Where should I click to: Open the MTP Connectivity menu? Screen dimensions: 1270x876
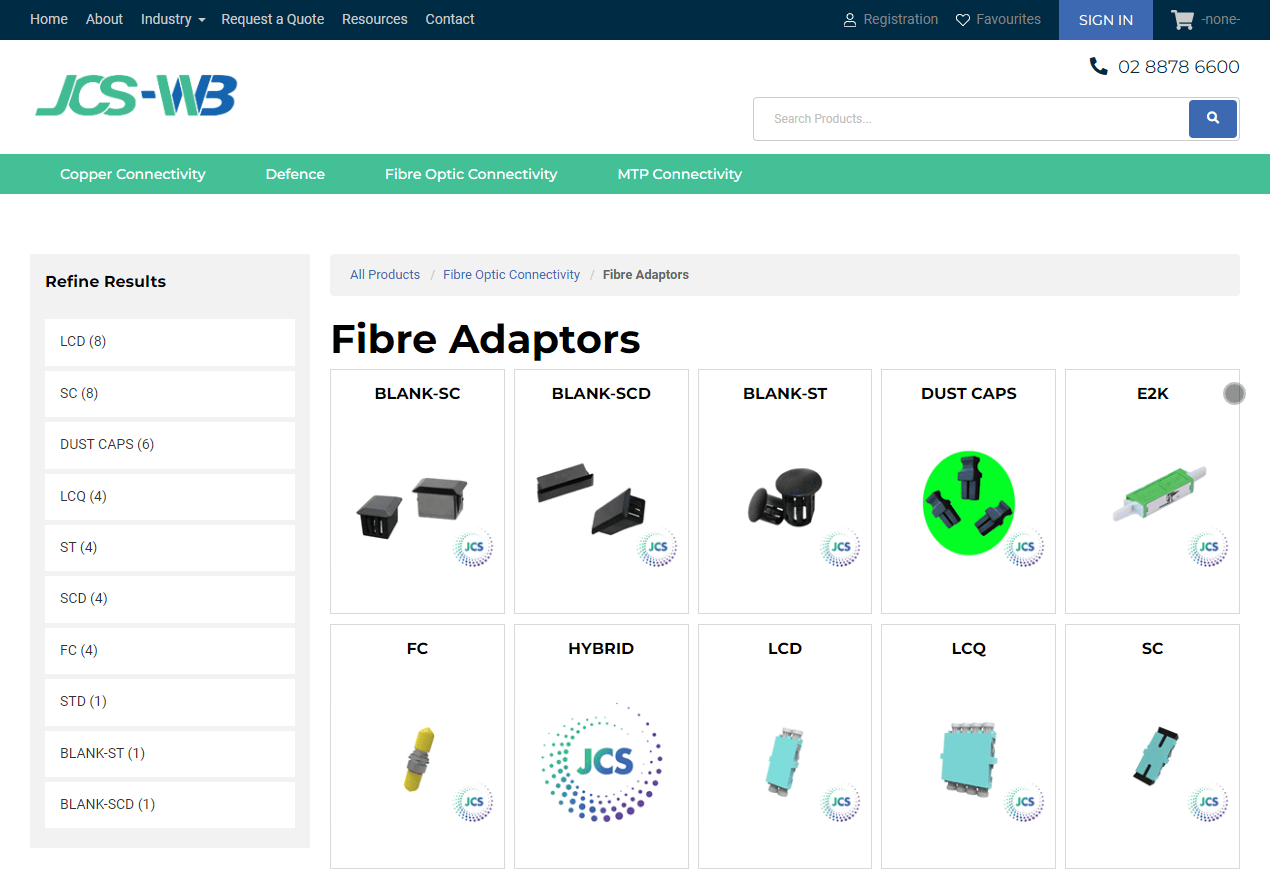[679, 174]
